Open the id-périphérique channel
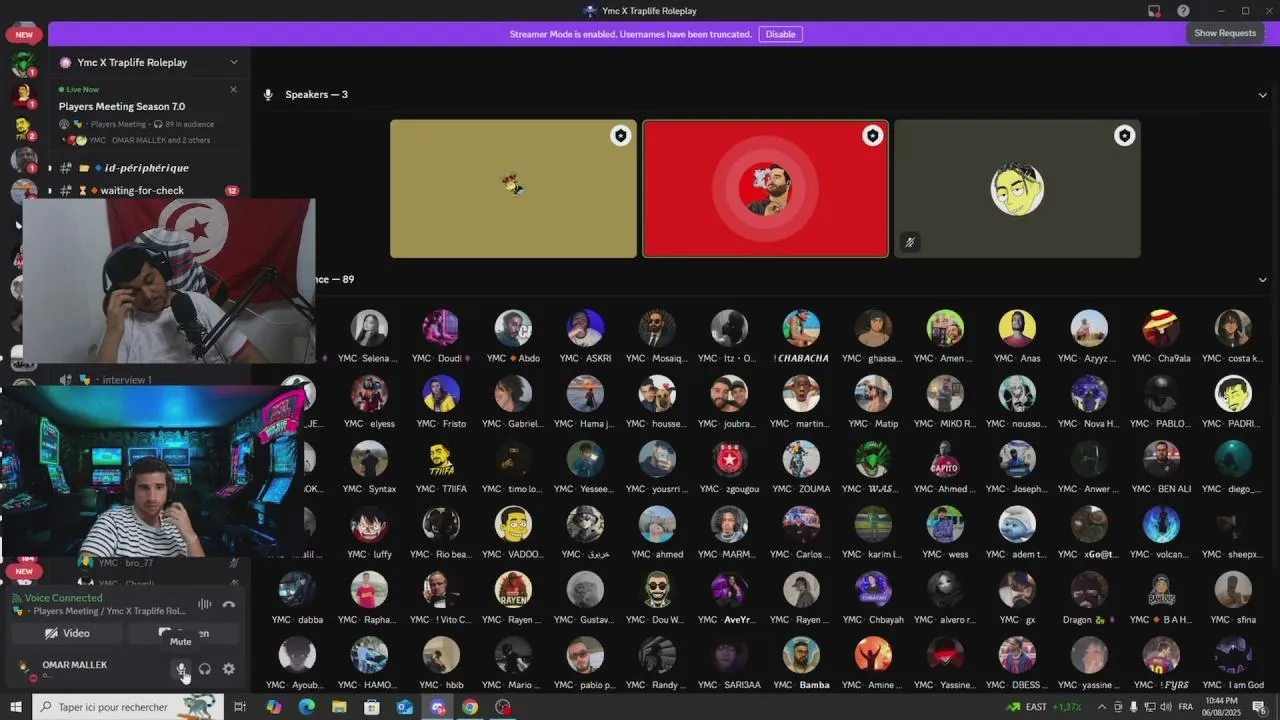The width and height of the screenshot is (1280, 720). (x=146, y=168)
